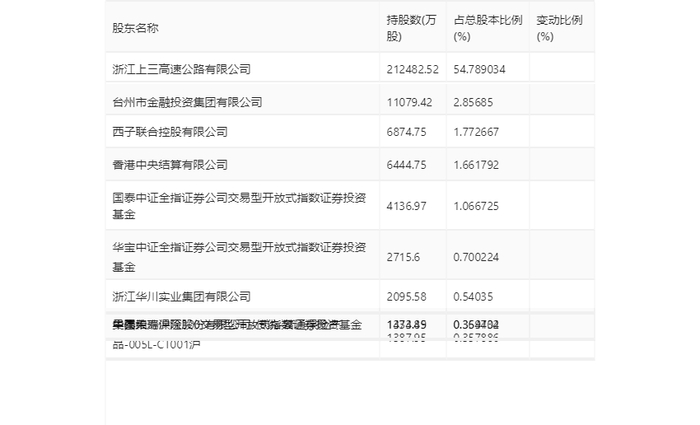Click the 占总股本比例(%) column header
700x425 pixels.
(x=488, y=28)
